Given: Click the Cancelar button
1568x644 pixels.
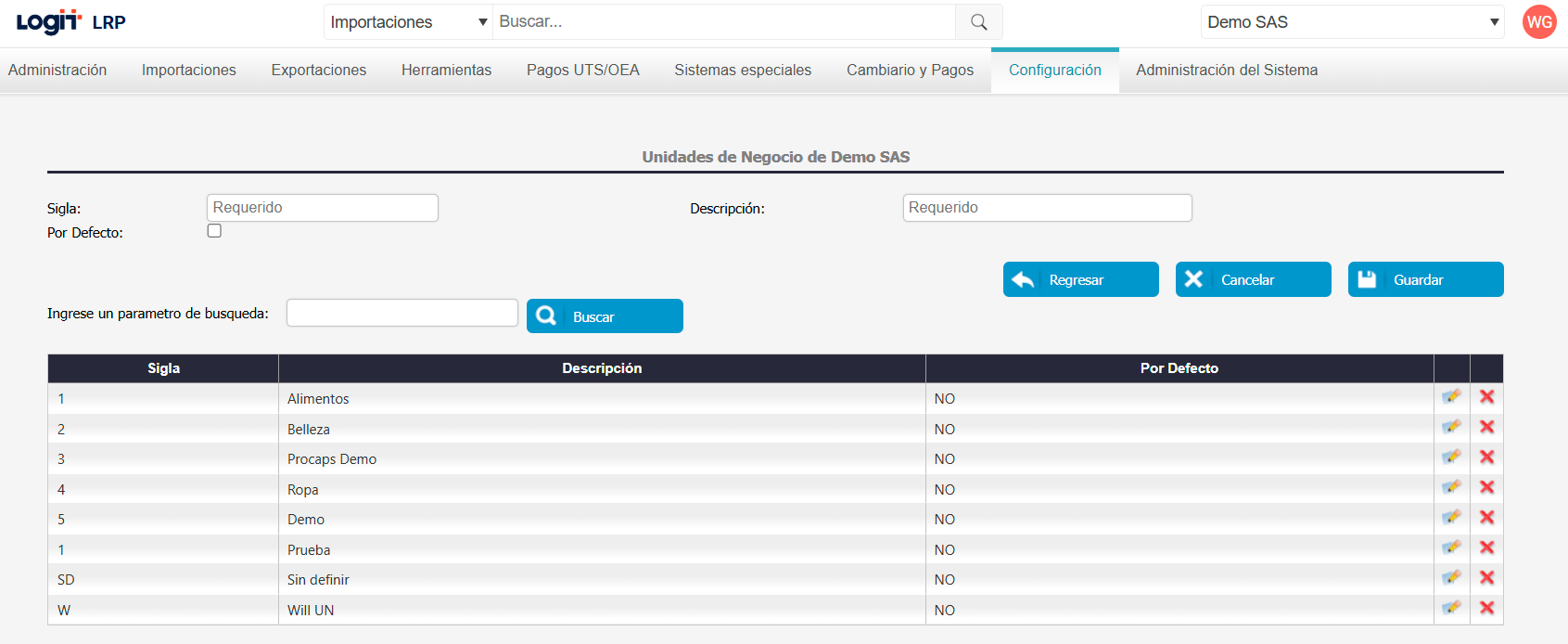Looking at the screenshot, I should coord(1253,279).
